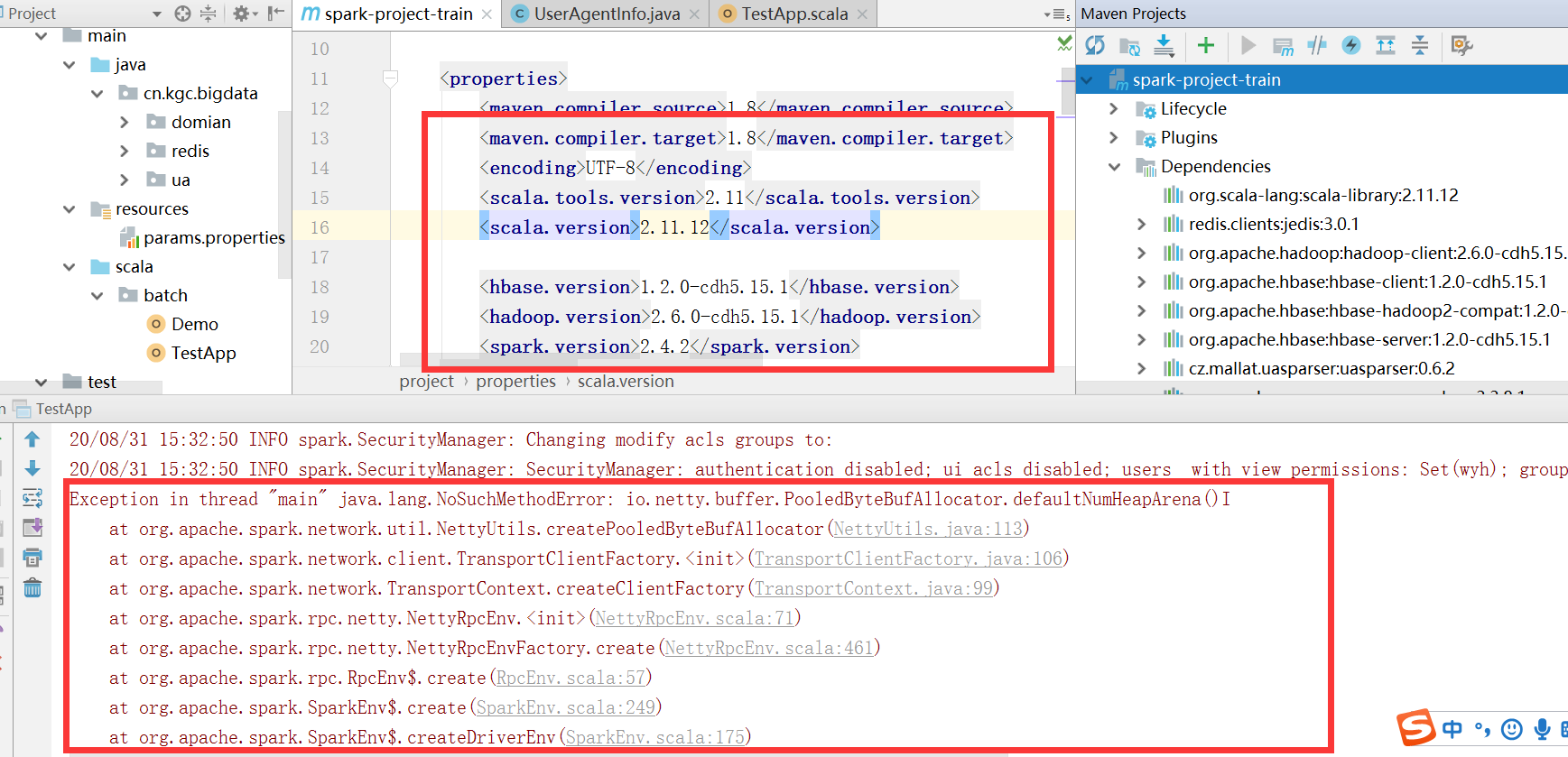Go up the stack trace arrow
Viewport: 1568px width, 757px height.
32,439
